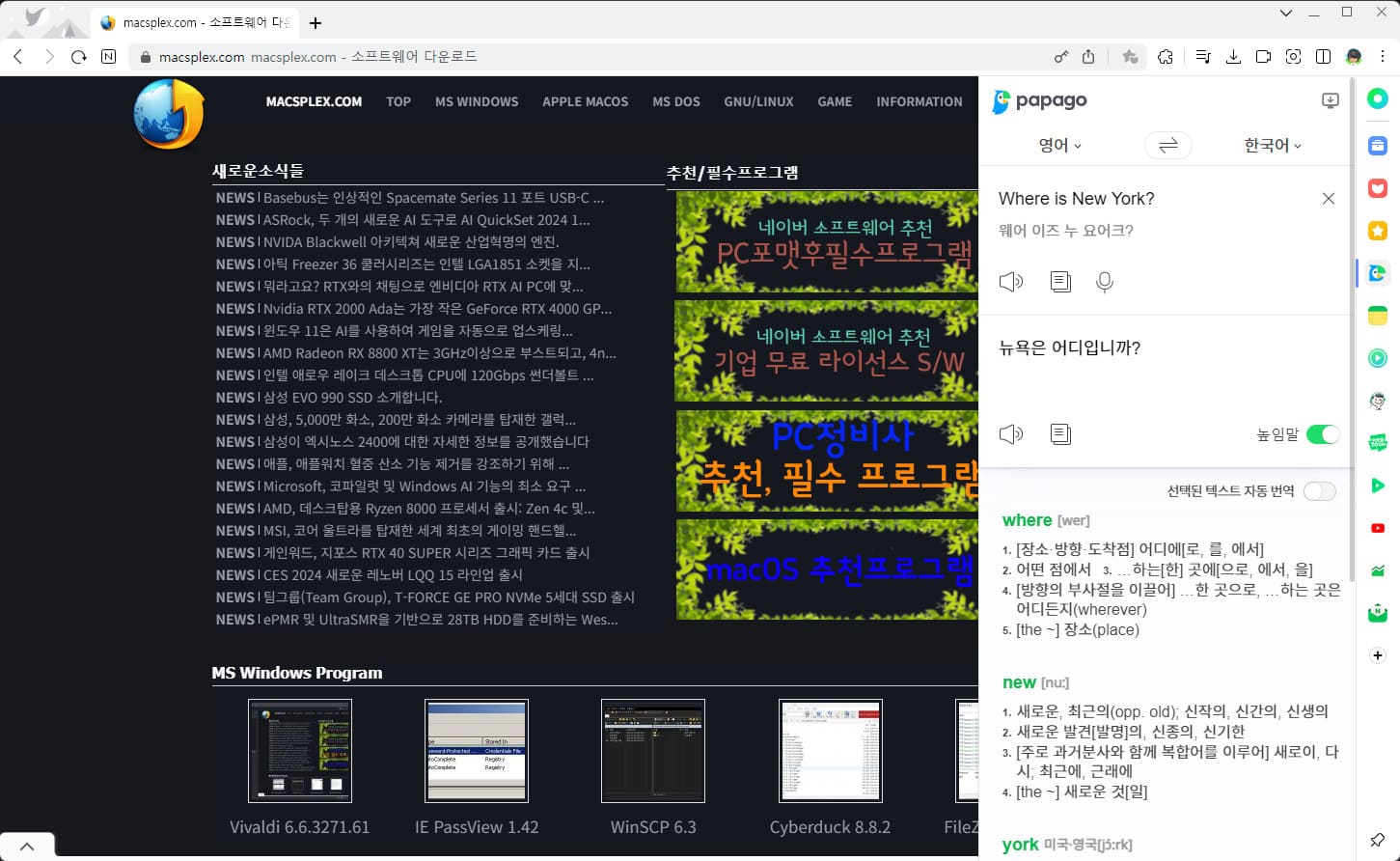Click the Papago logo

click(1040, 100)
